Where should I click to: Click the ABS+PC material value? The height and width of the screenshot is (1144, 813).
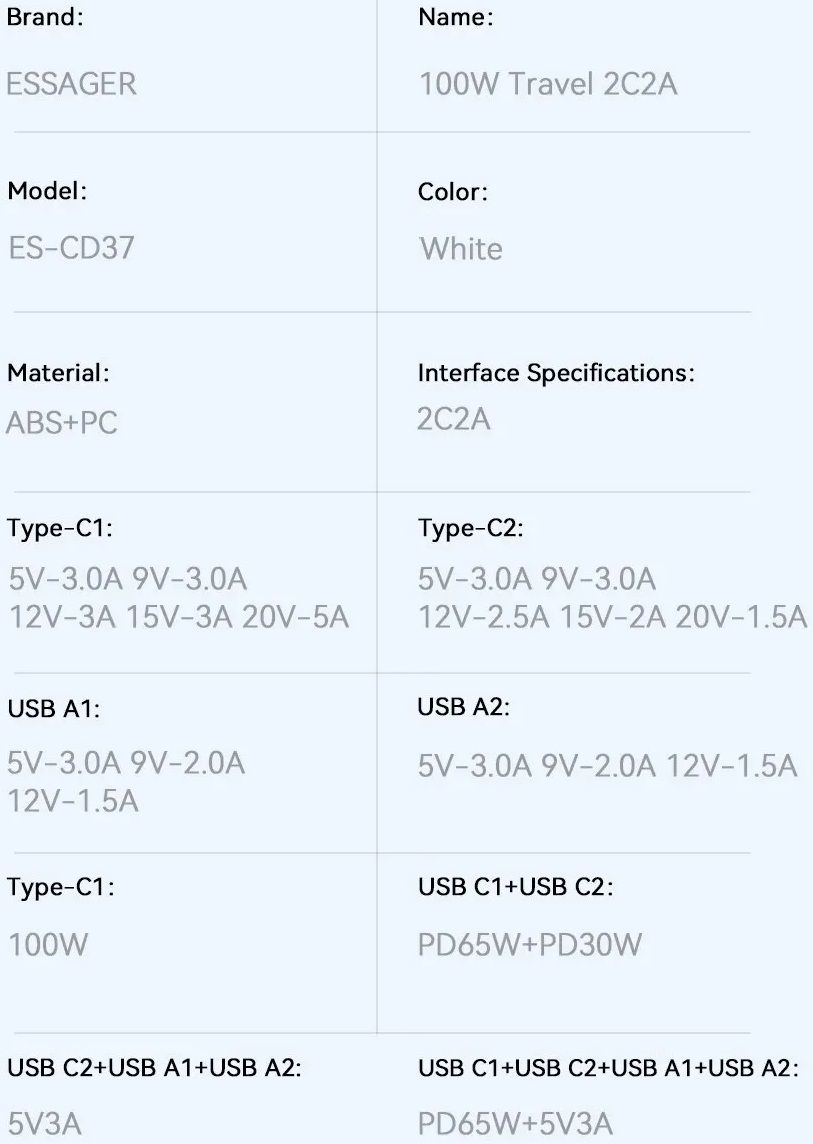point(62,422)
